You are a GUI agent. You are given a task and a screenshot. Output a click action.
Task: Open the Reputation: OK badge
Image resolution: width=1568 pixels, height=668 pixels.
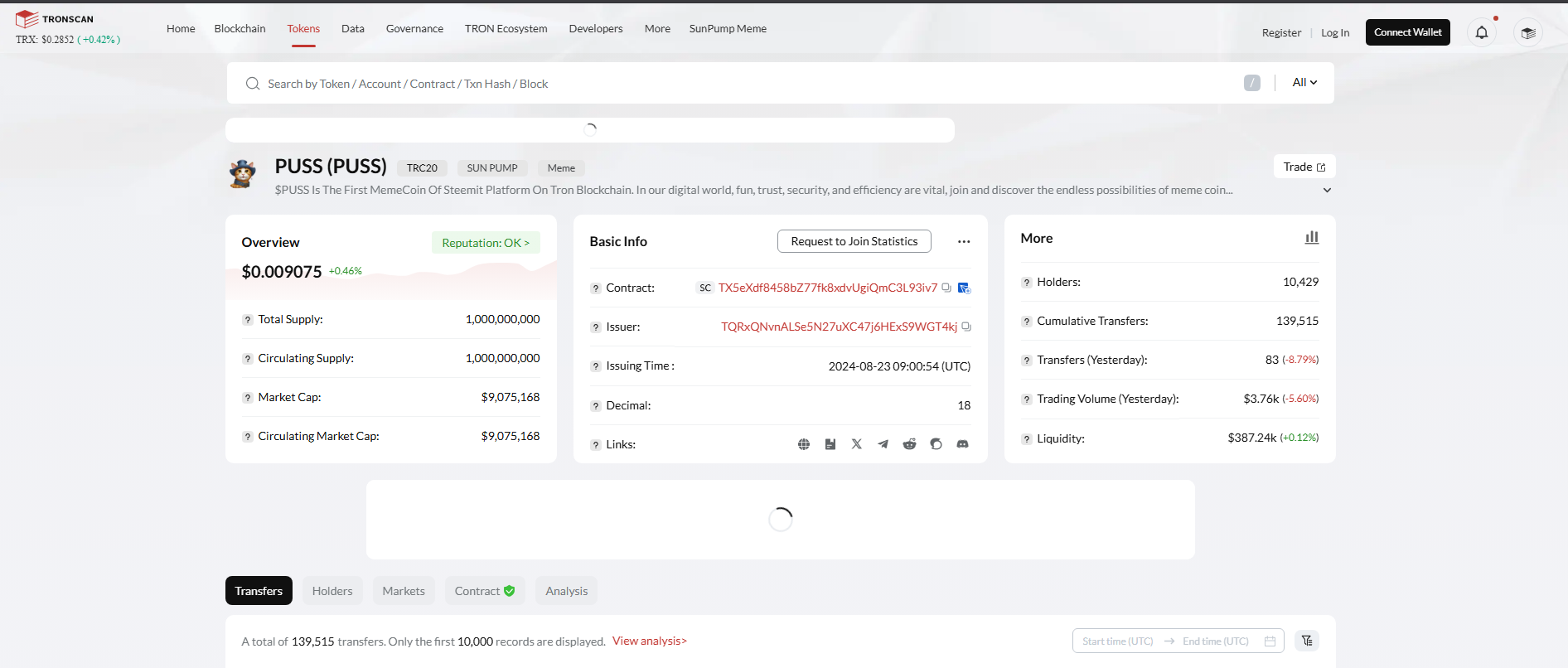(x=486, y=243)
